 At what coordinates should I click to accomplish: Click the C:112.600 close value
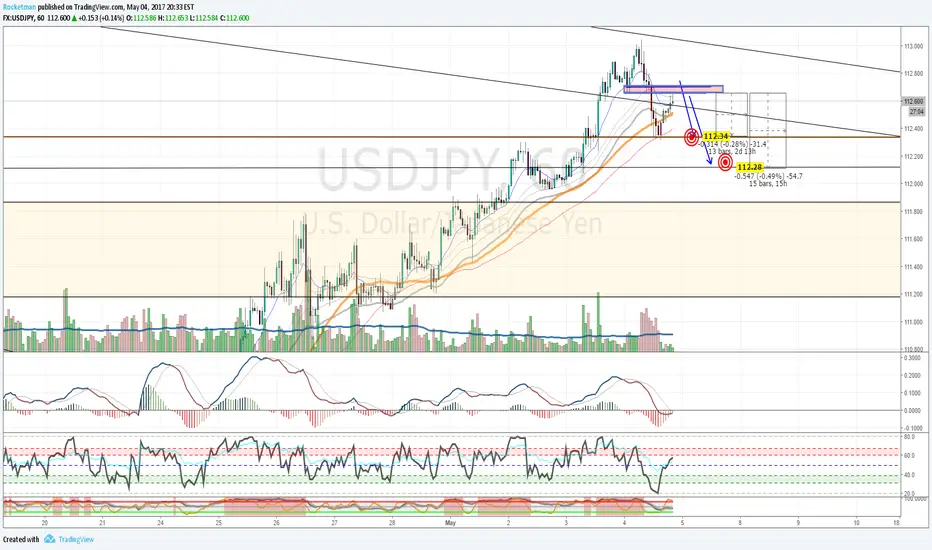coord(235,18)
